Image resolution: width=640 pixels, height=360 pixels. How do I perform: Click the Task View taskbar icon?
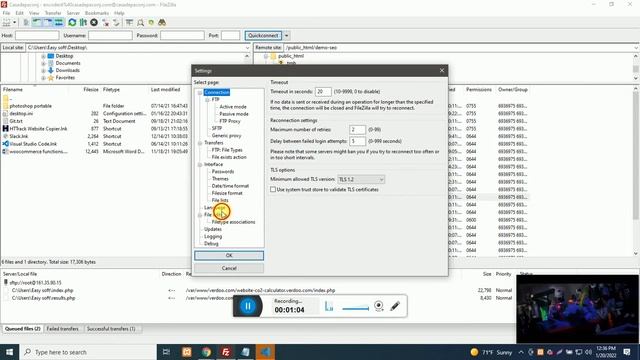(166, 352)
